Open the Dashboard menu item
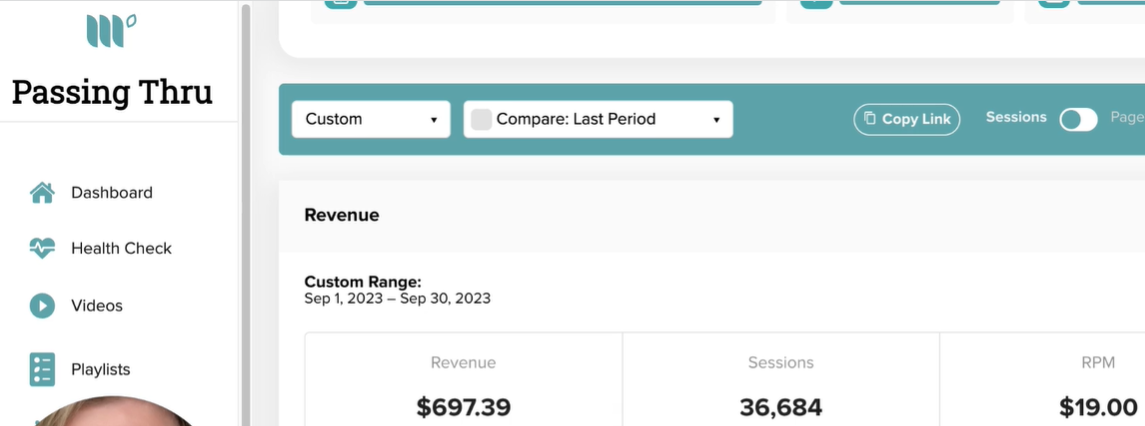The height and width of the screenshot is (426, 1145). pyautogui.click(x=112, y=193)
